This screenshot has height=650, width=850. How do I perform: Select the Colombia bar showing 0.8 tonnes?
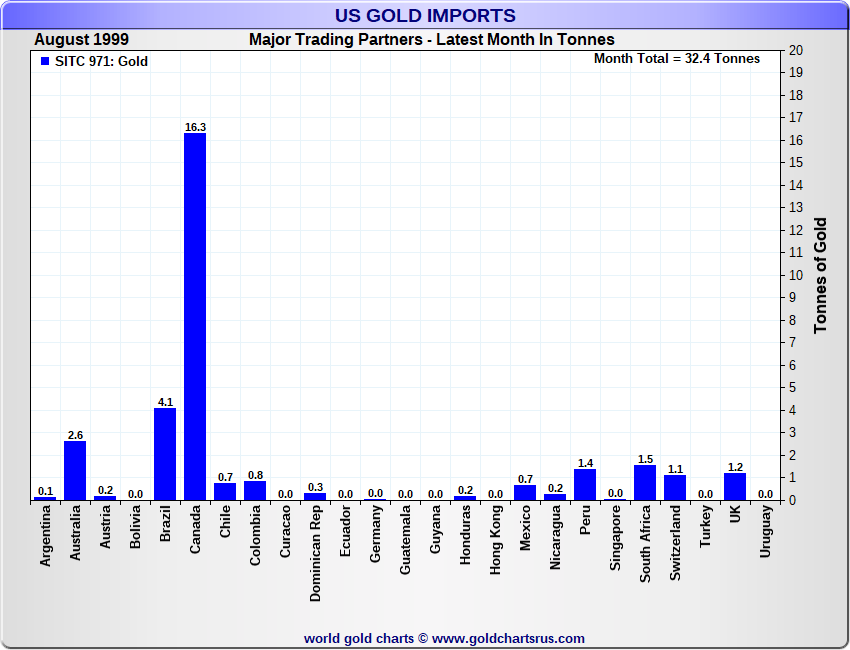pos(255,490)
